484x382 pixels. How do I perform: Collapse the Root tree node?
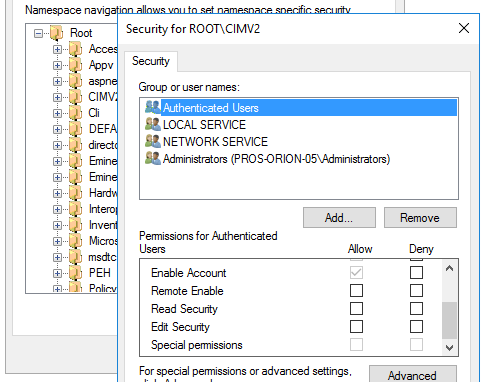click(38, 33)
